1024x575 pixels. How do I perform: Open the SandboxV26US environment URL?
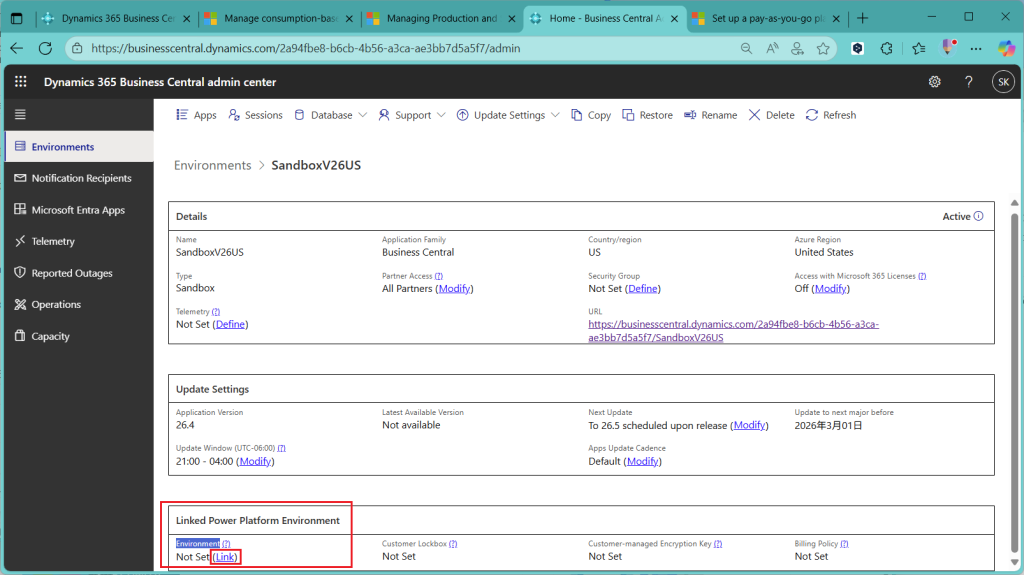(733, 331)
